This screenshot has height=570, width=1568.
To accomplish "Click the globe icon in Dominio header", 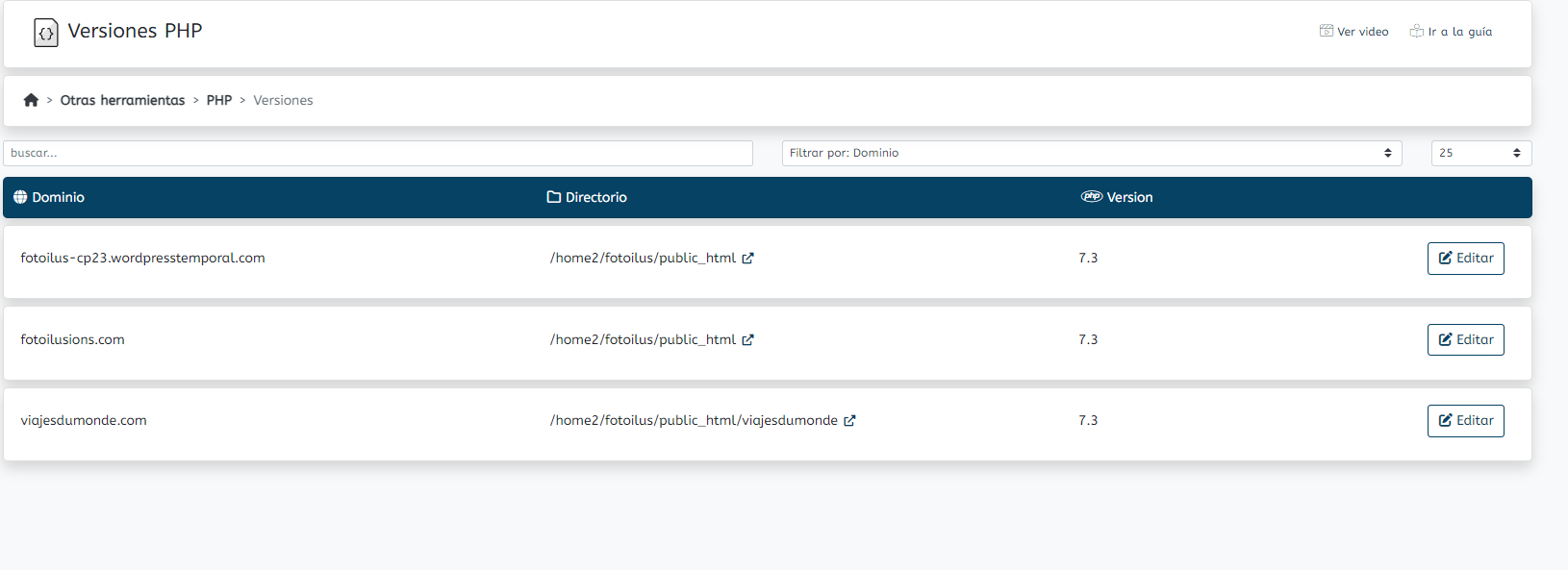I will pos(20,197).
